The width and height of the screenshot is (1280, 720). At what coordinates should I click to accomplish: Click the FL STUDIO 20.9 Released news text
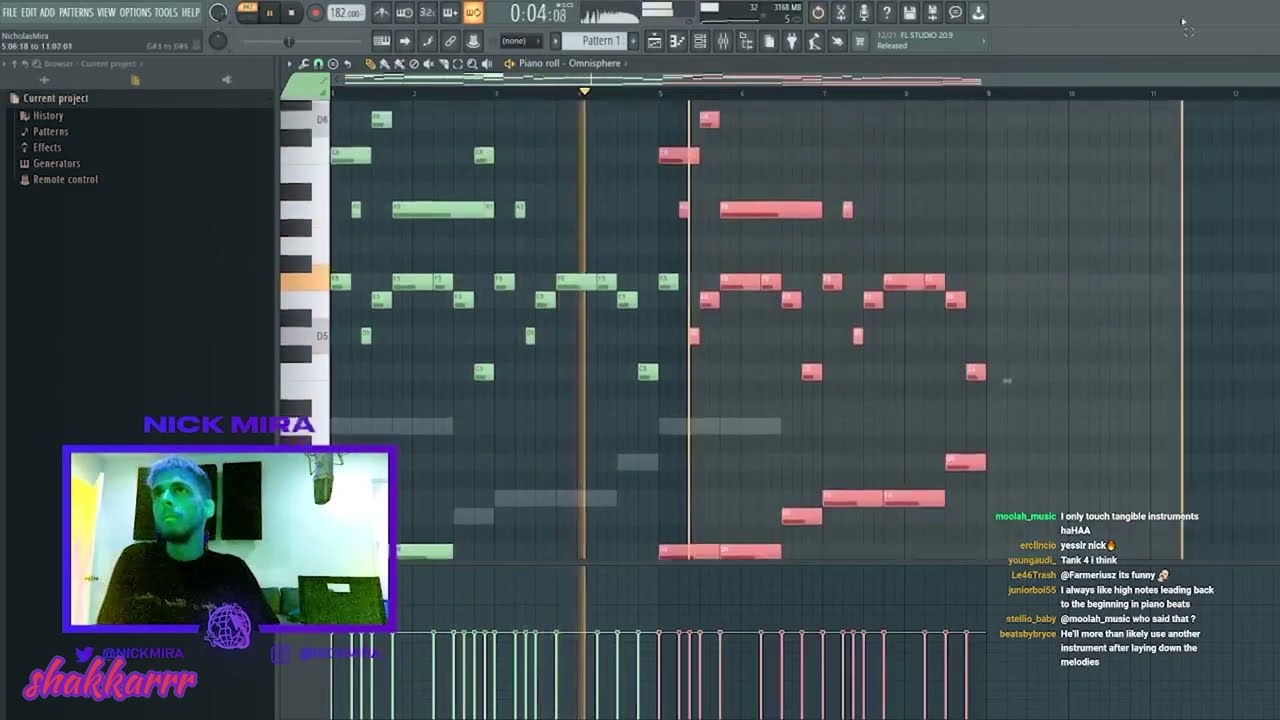(x=915, y=40)
